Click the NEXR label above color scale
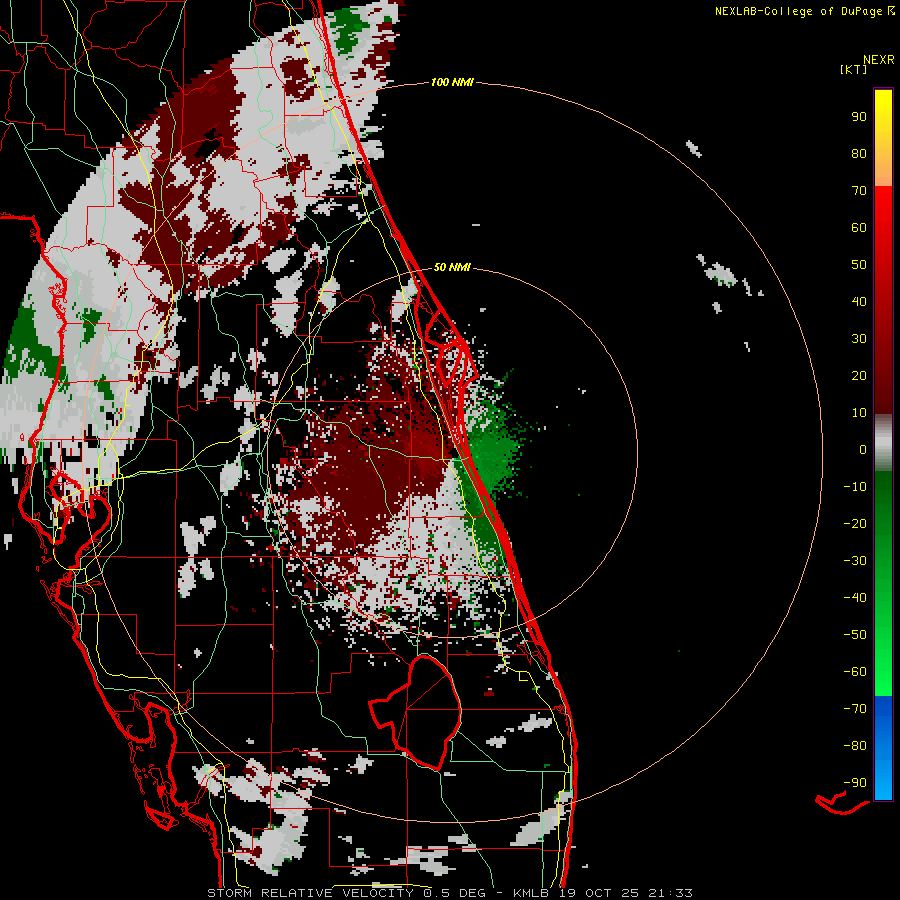 point(879,60)
